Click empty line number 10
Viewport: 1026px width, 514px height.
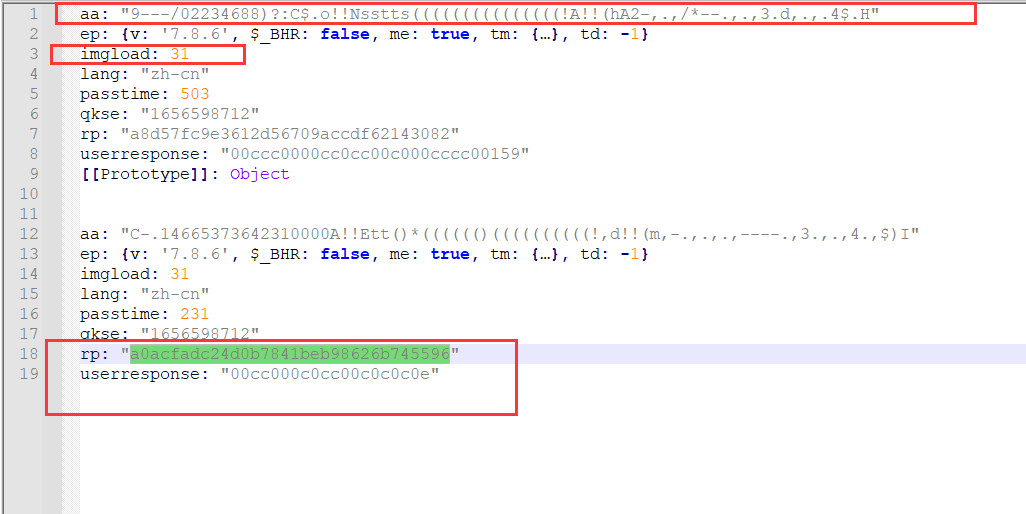(29, 194)
